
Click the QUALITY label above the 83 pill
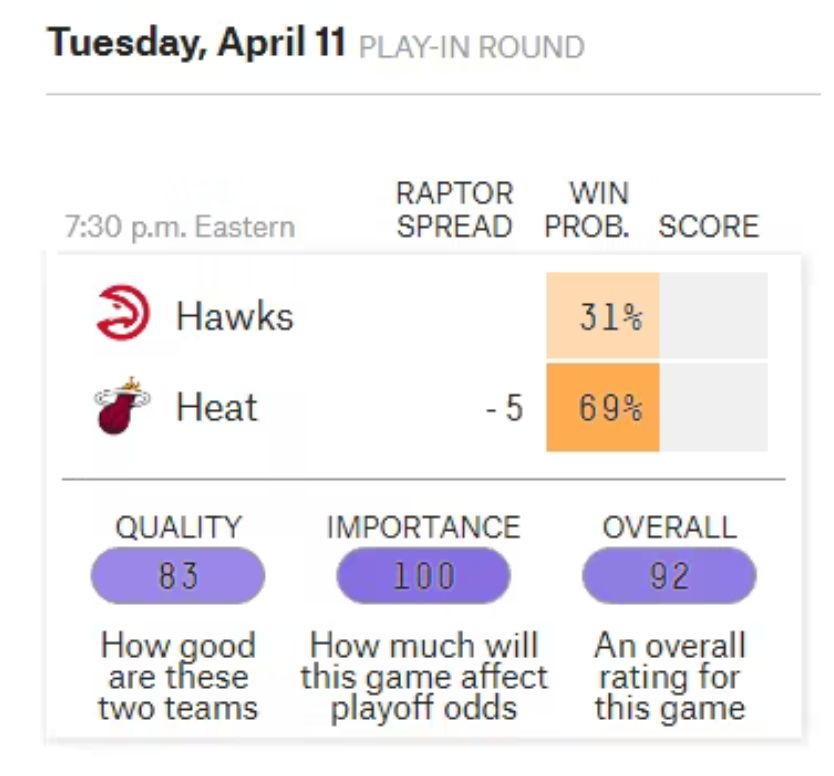click(179, 528)
